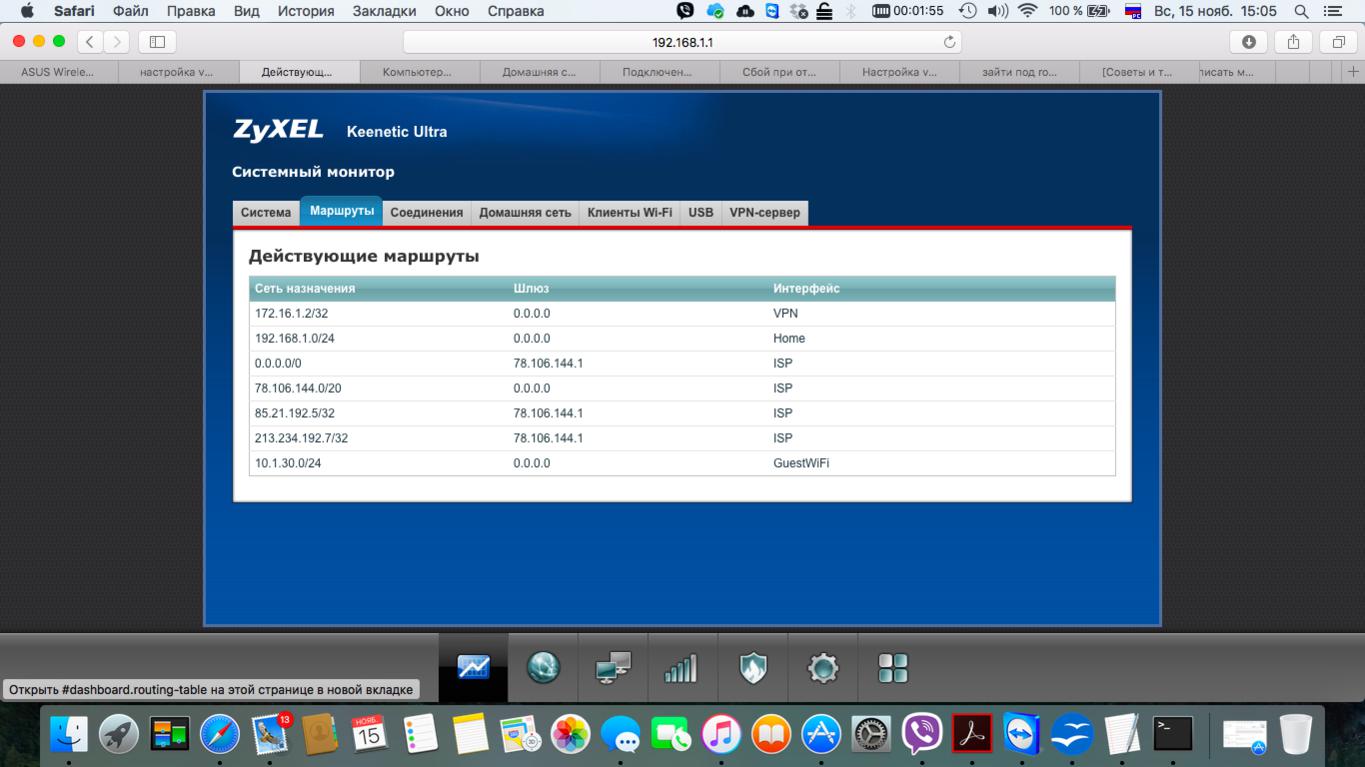Open the Домашняя сеть tab
The width and height of the screenshot is (1365, 767).
tap(525, 213)
